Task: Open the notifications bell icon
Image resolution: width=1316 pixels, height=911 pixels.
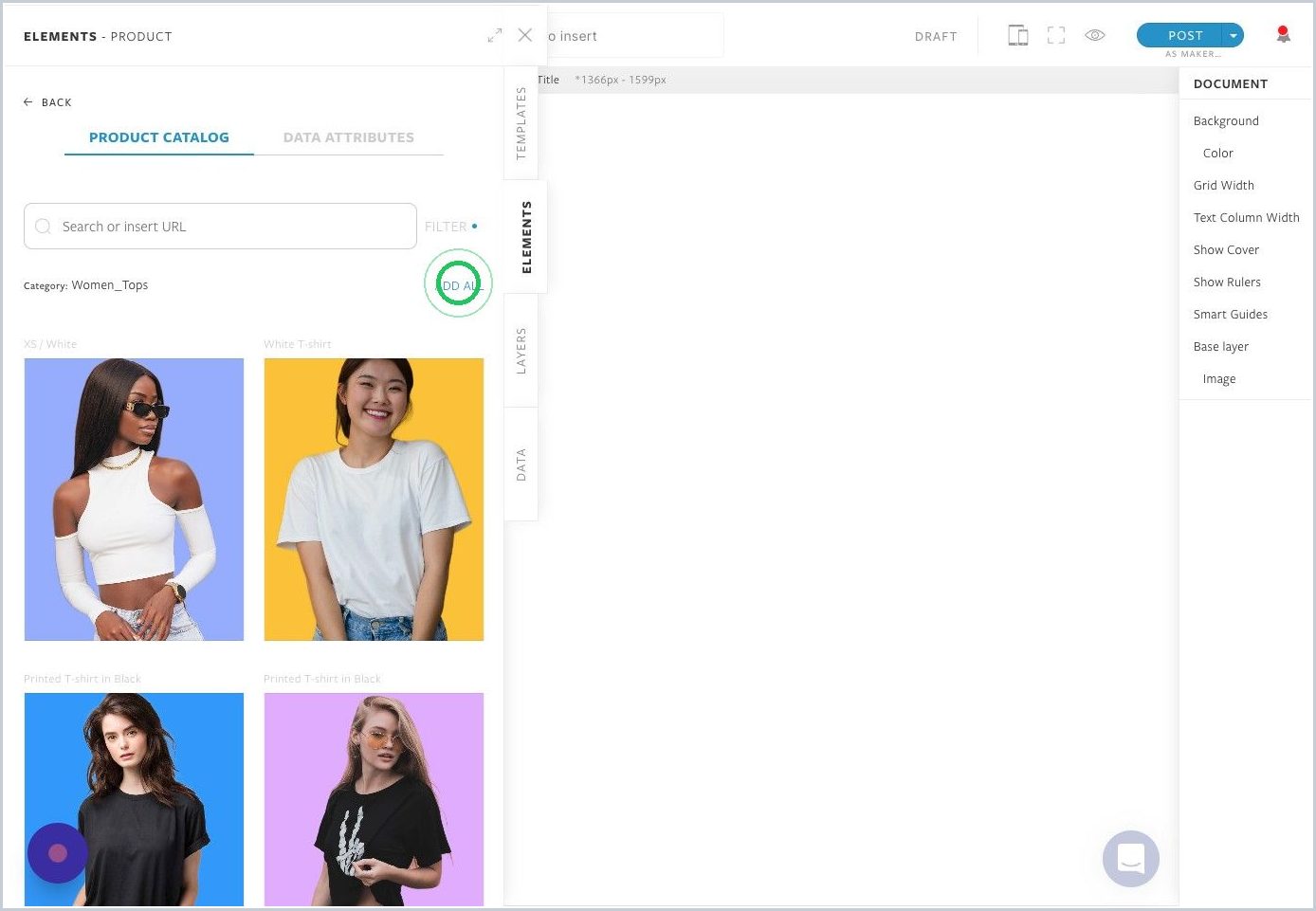Action: coord(1284,35)
